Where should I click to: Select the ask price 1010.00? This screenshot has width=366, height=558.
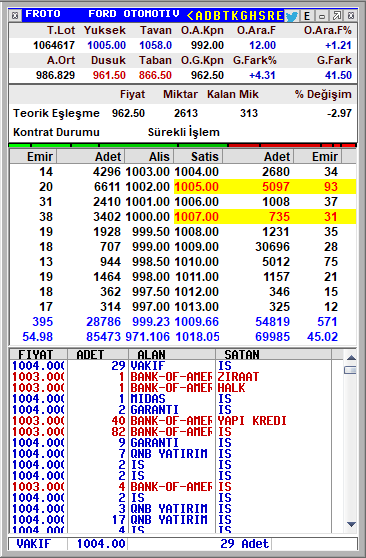pyautogui.click(x=197, y=262)
